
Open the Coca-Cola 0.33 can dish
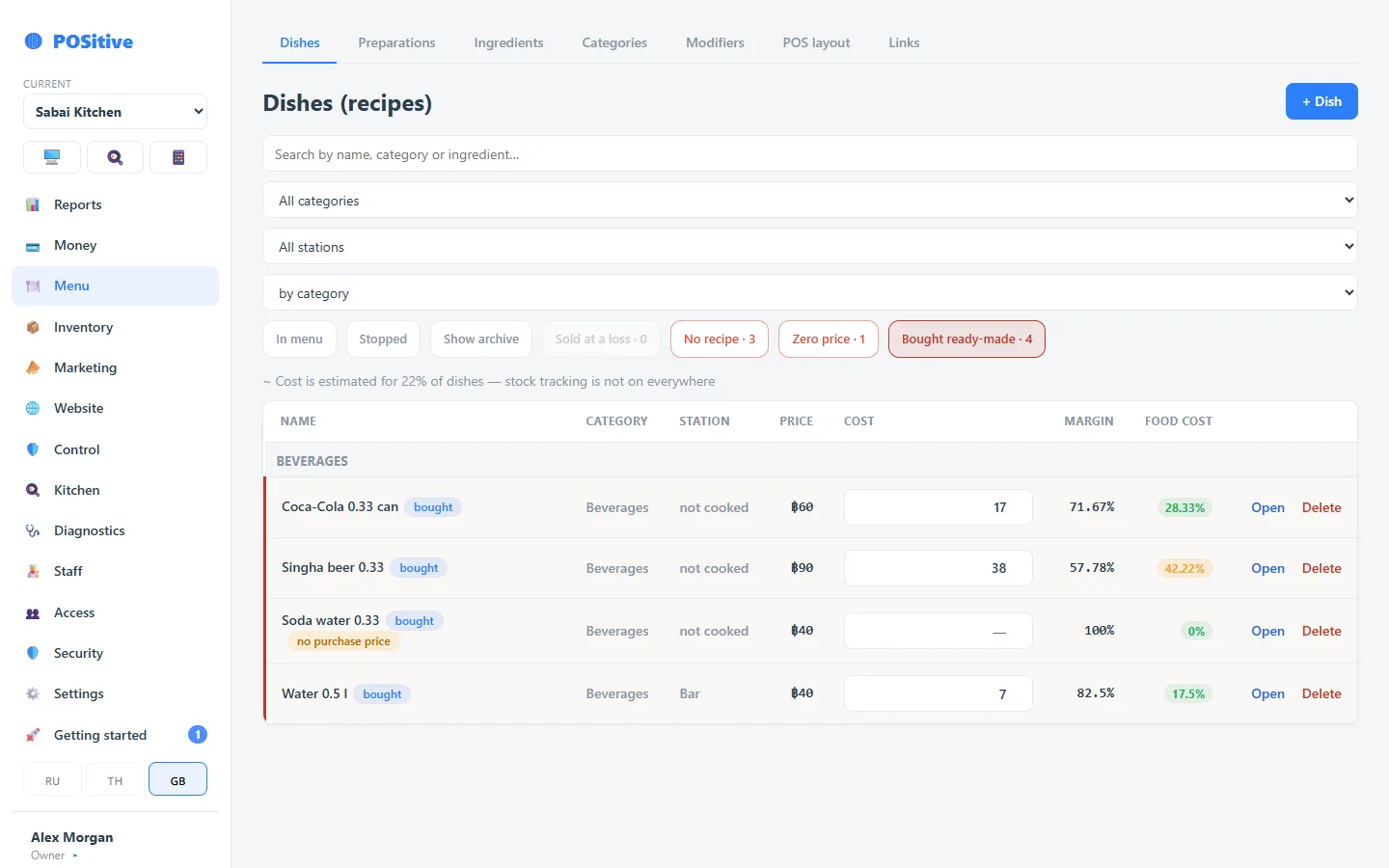pos(1267,507)
